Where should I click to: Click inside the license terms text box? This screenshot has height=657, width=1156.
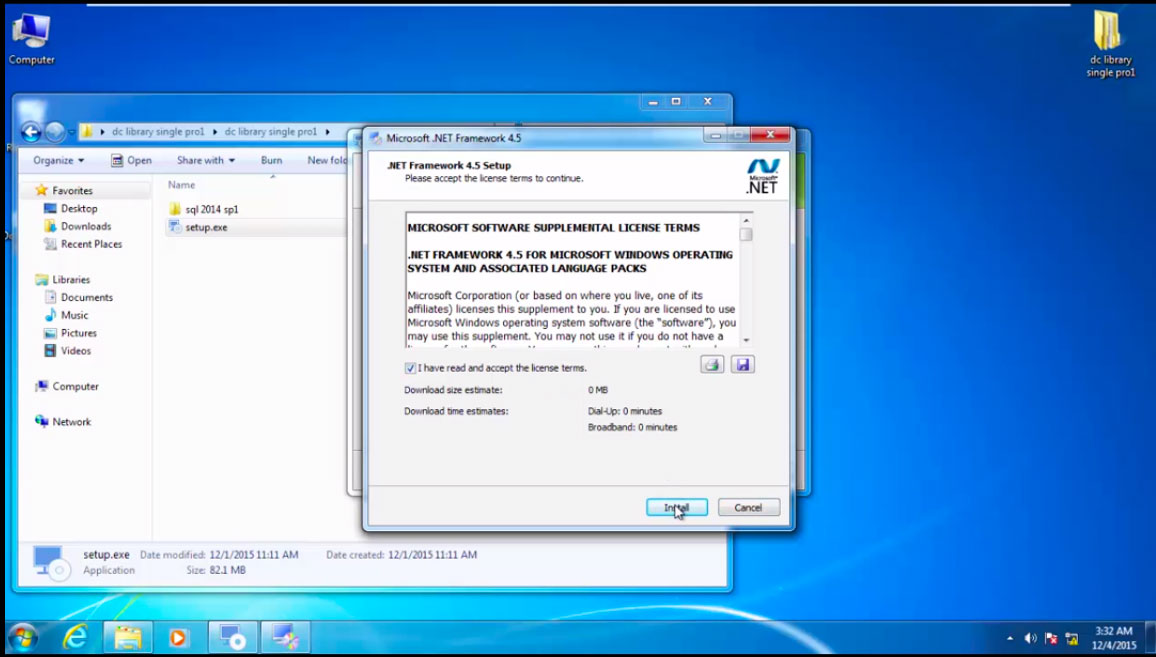[573, 280]
